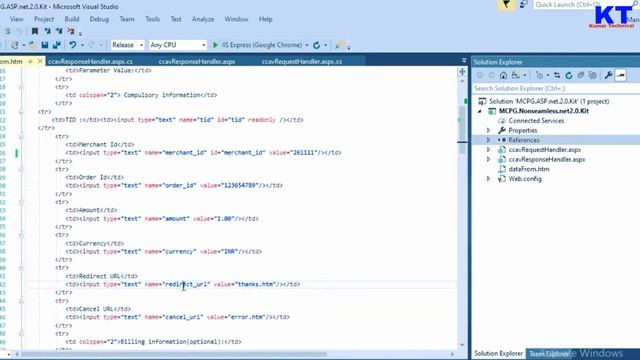The height and width of the screenshot is (360, 640).
Task: Click the feedback icon beside Quick Launch
Action: point(523,4)
